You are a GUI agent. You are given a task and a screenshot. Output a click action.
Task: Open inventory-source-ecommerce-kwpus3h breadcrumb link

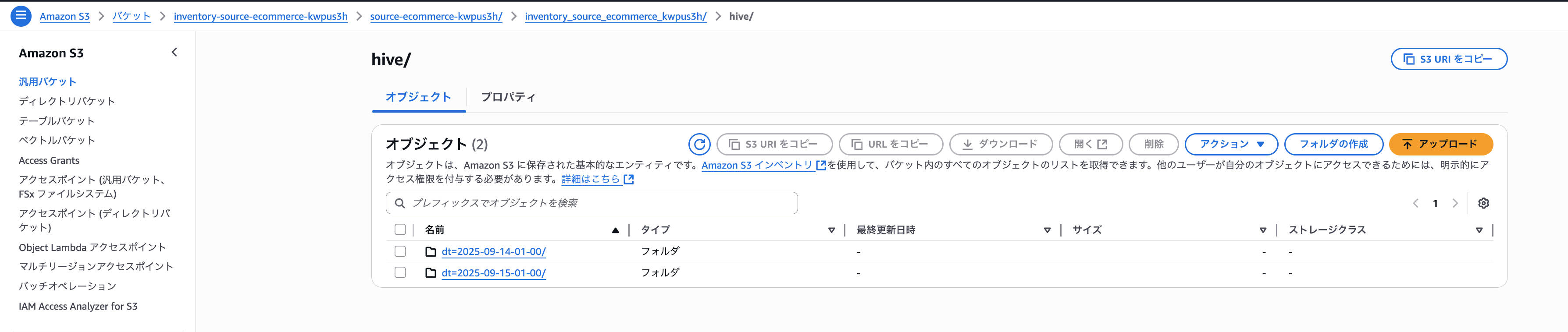pos(260,16)
